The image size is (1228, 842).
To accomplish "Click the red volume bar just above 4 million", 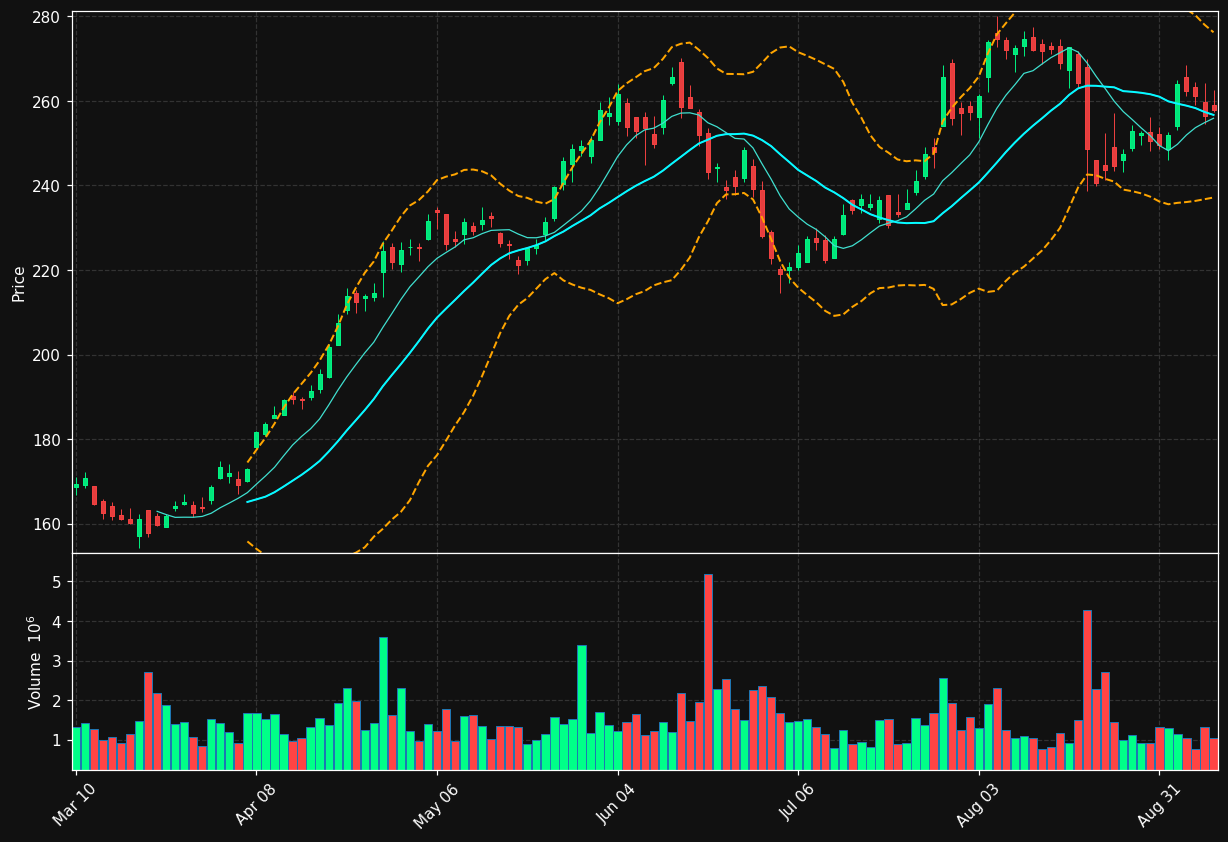I will click(x=1087, y=690).
